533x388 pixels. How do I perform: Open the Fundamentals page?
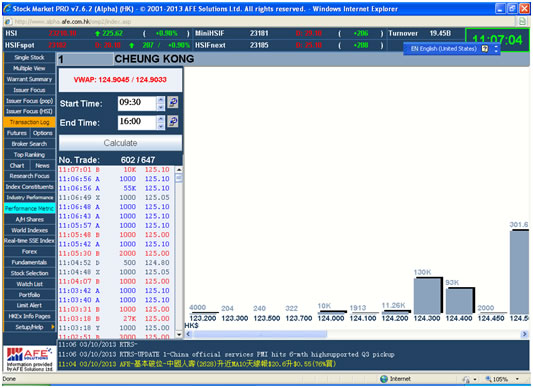29,262
